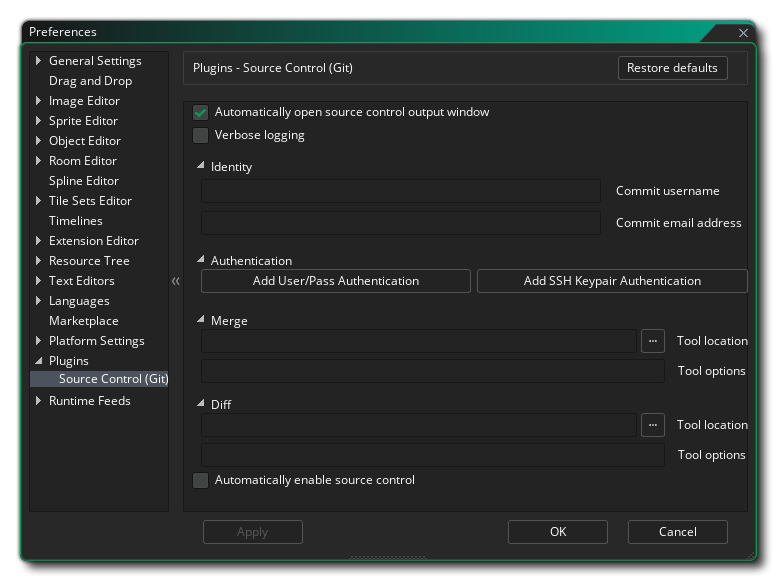Collapse the Plugins tree node

(39, 361)
